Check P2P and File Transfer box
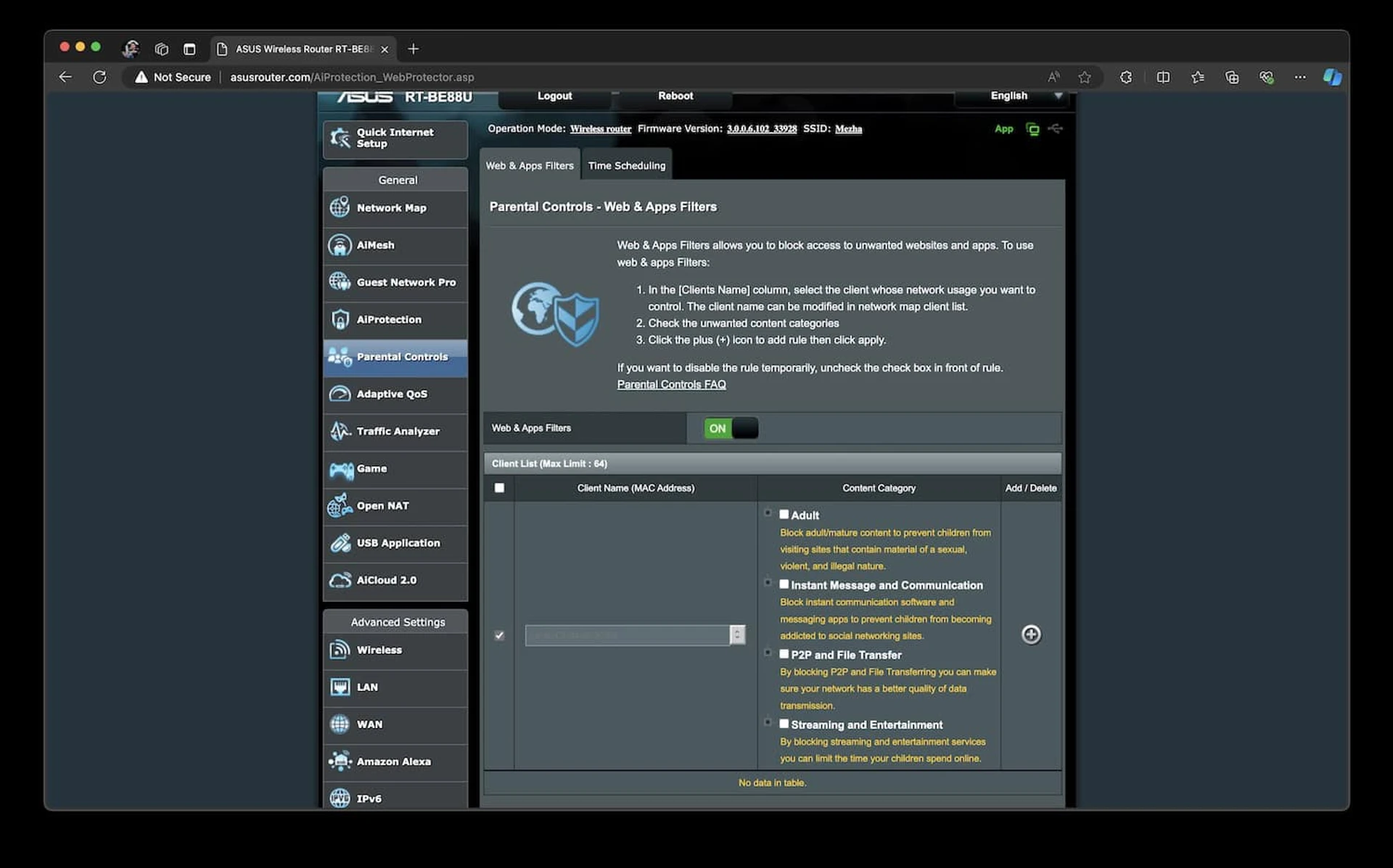The width and height of the screenshot is (1393, 868). pos(784,653)
